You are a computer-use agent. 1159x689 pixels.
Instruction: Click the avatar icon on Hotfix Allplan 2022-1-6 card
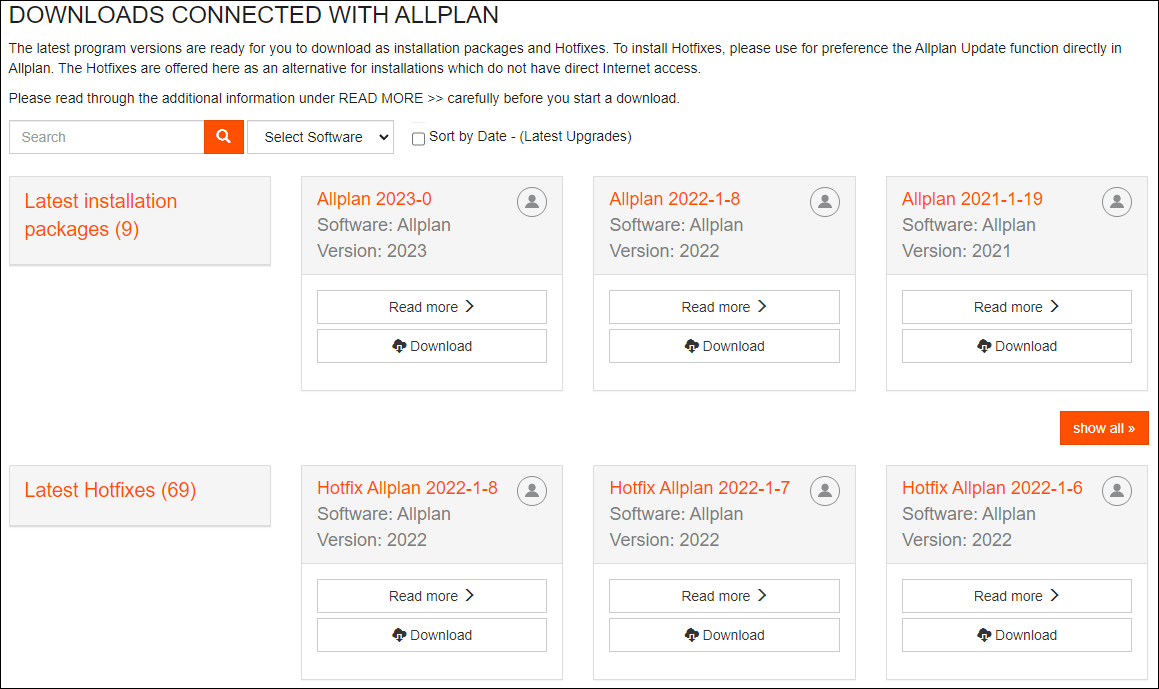(x=1117, y=491)
